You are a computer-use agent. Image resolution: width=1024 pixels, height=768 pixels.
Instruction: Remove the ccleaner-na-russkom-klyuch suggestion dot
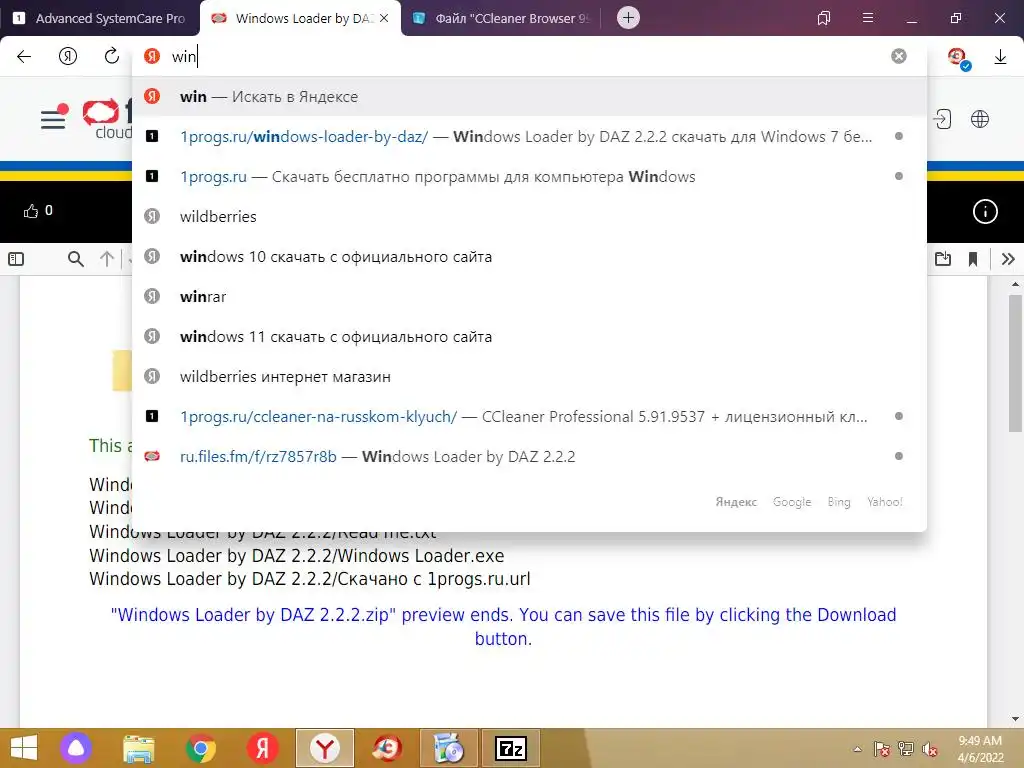click(x=899, y=416)
